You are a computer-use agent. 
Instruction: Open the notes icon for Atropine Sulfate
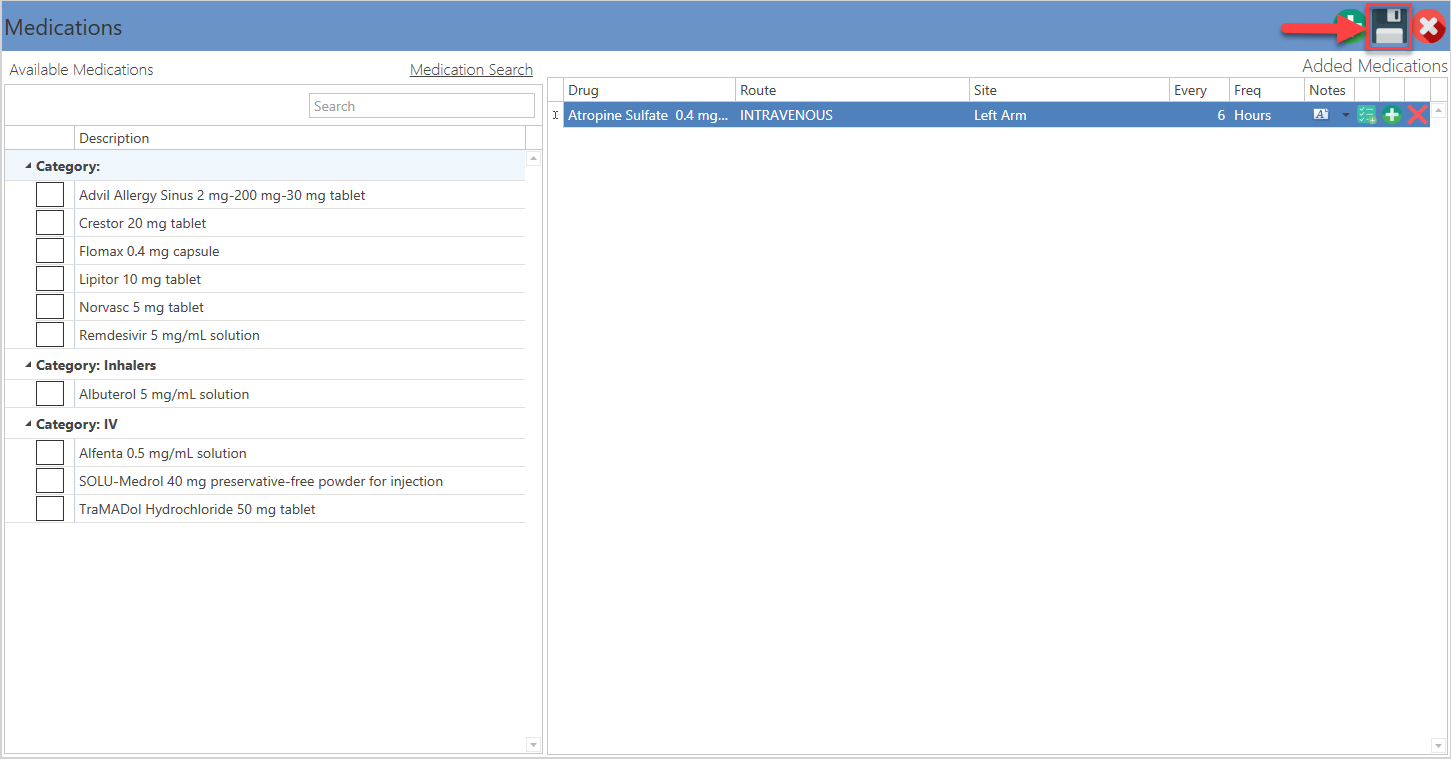point(1320,115)
